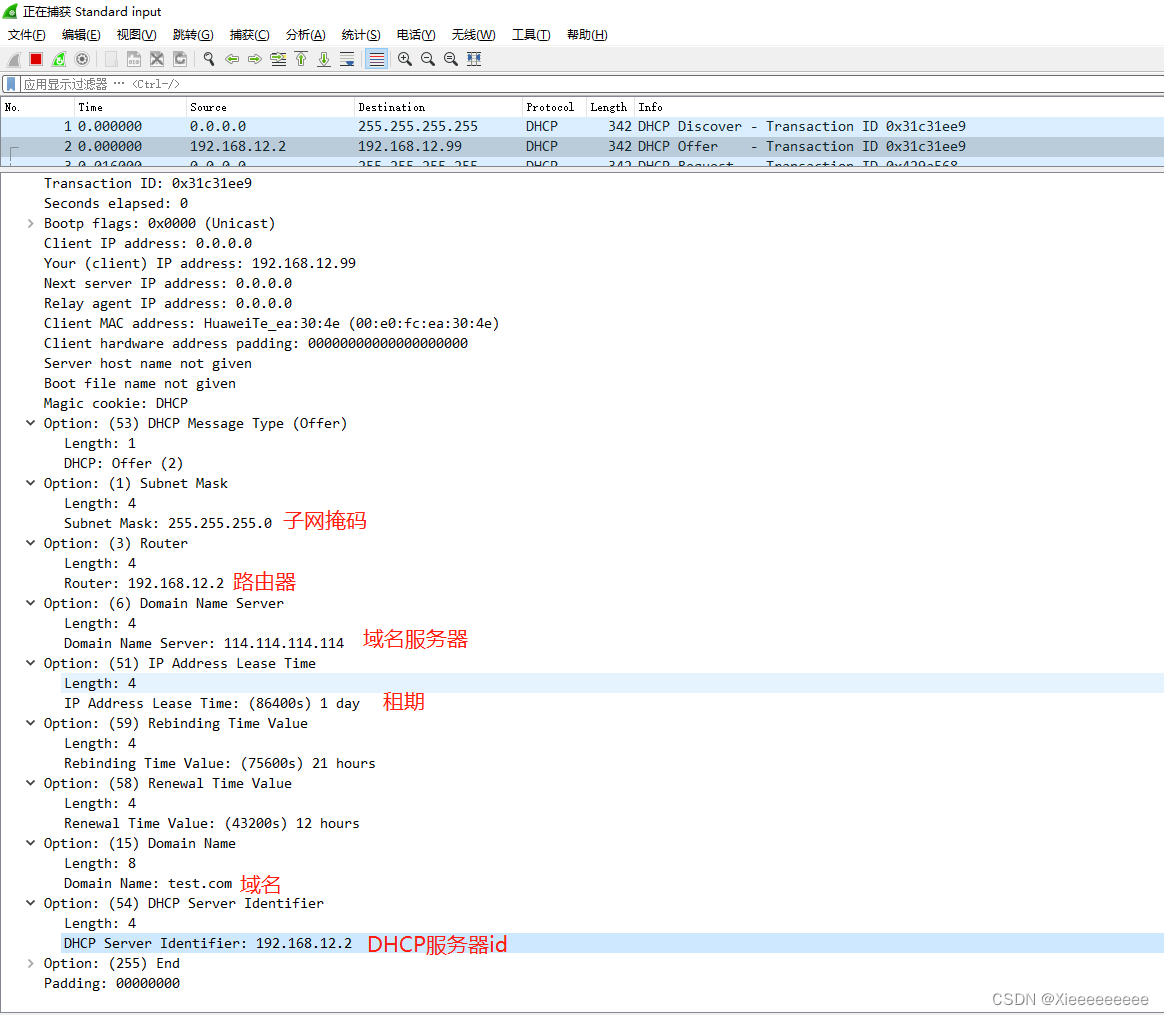Go to the first packet

tap(301, 58)
